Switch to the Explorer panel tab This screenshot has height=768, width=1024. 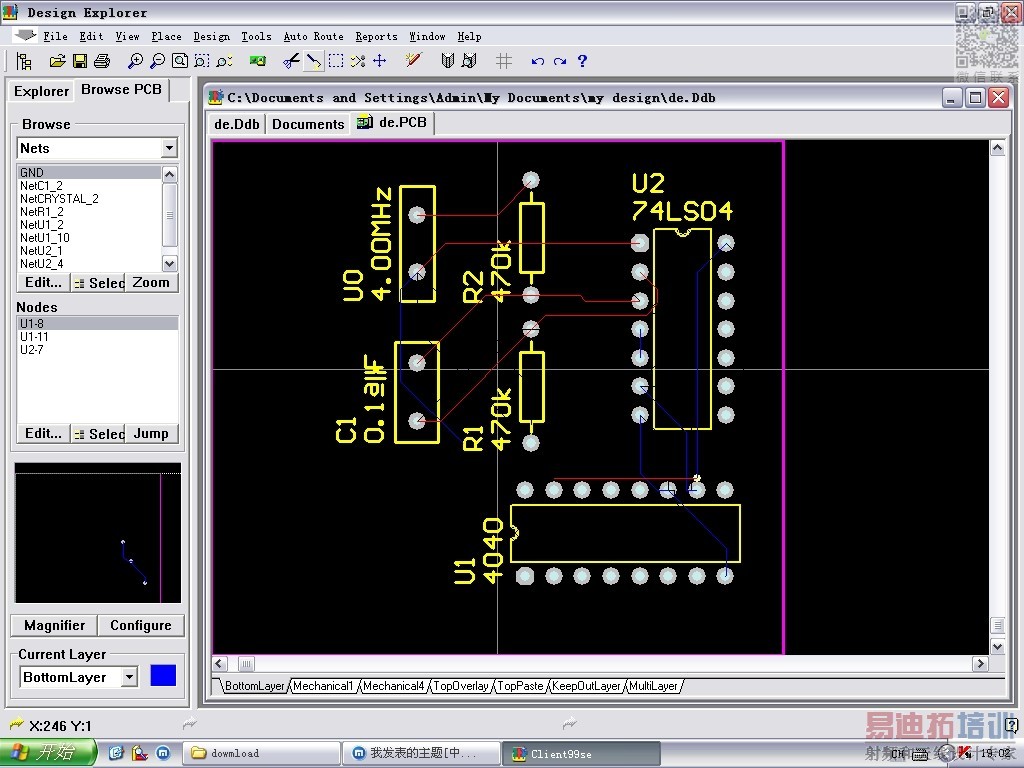tap(41, 91)
